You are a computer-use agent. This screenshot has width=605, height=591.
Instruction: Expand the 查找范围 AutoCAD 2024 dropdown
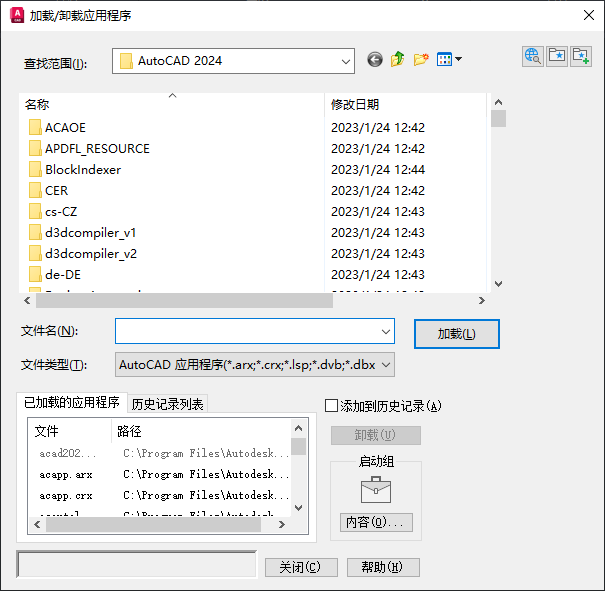[x=346, y=61]
